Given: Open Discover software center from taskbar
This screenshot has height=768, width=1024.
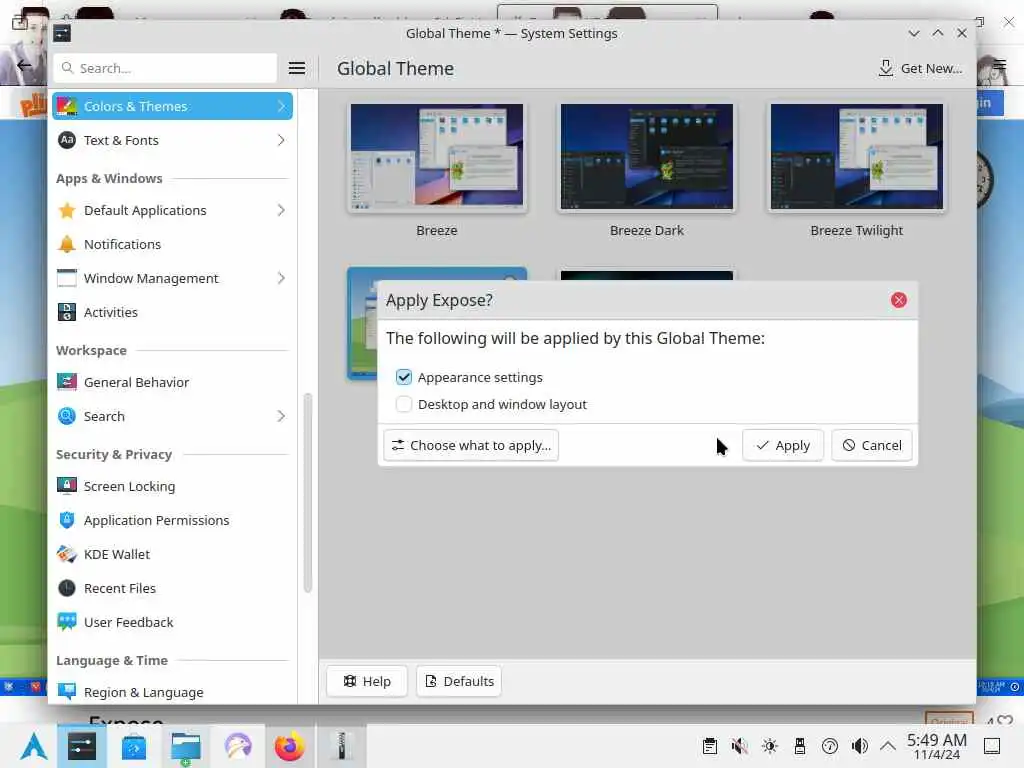Looking at the screenshot, I should (134, 746).
